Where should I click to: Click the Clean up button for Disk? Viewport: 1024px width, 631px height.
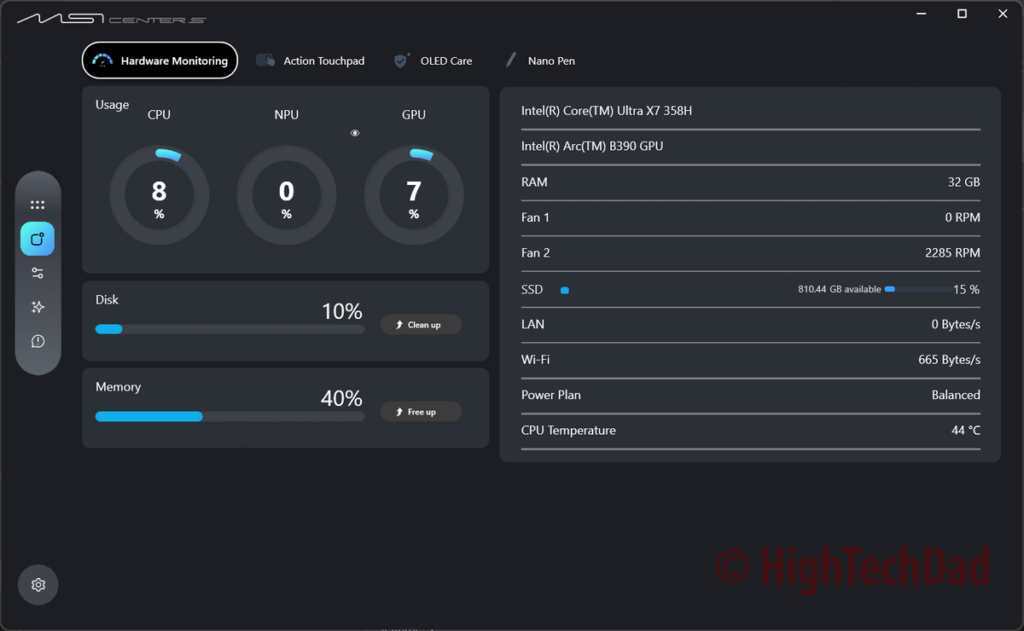point(421,324)
